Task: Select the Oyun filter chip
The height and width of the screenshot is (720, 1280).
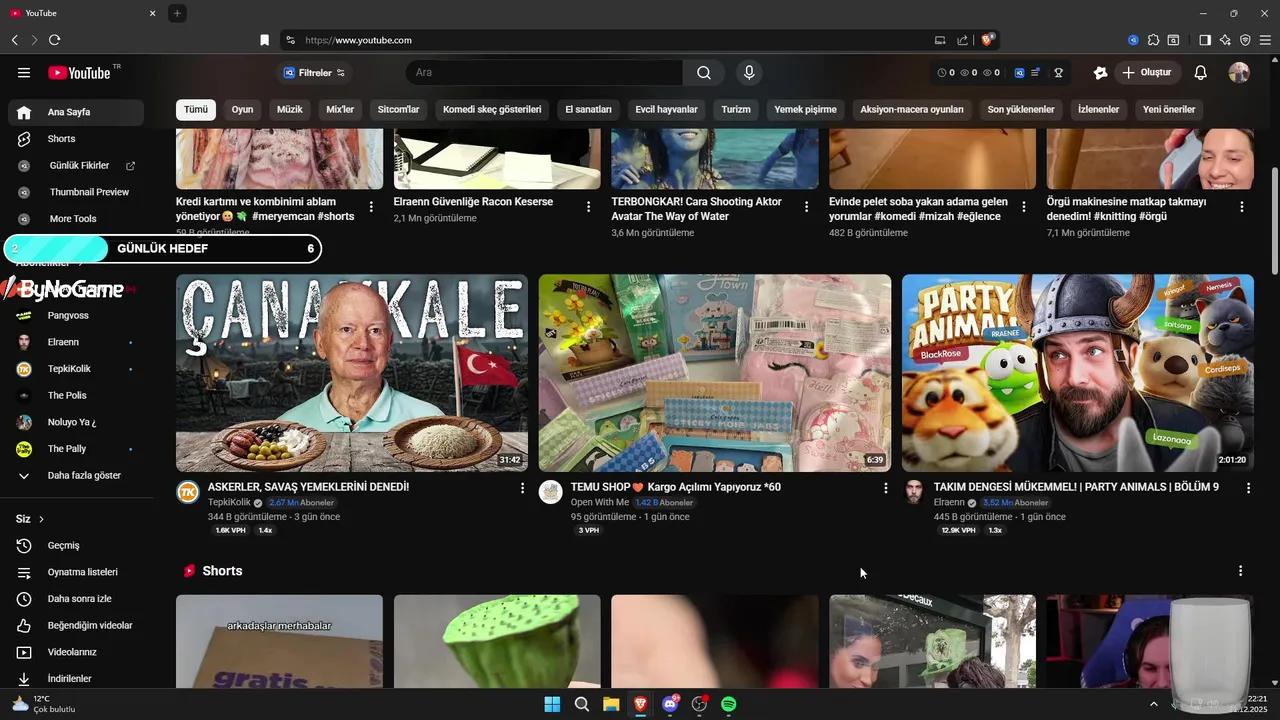Action: click(242, 110)
